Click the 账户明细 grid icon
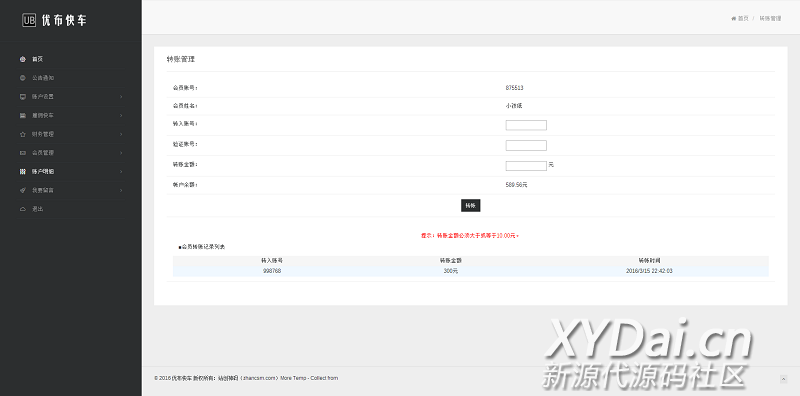 pyautogui.click(x=22, y=171)
